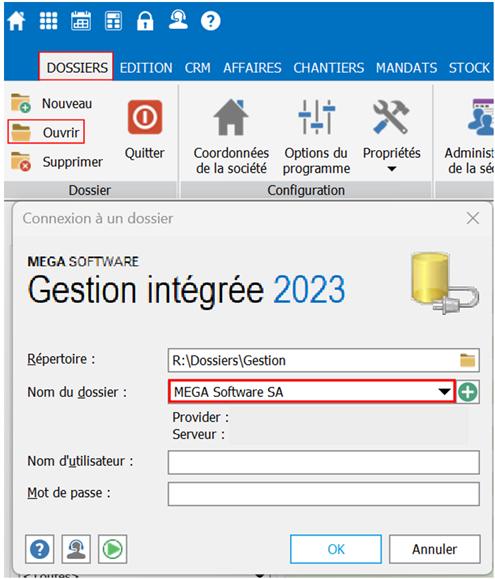
Task: Open the help question mark in top bar
Action: [x=210, y=21]
